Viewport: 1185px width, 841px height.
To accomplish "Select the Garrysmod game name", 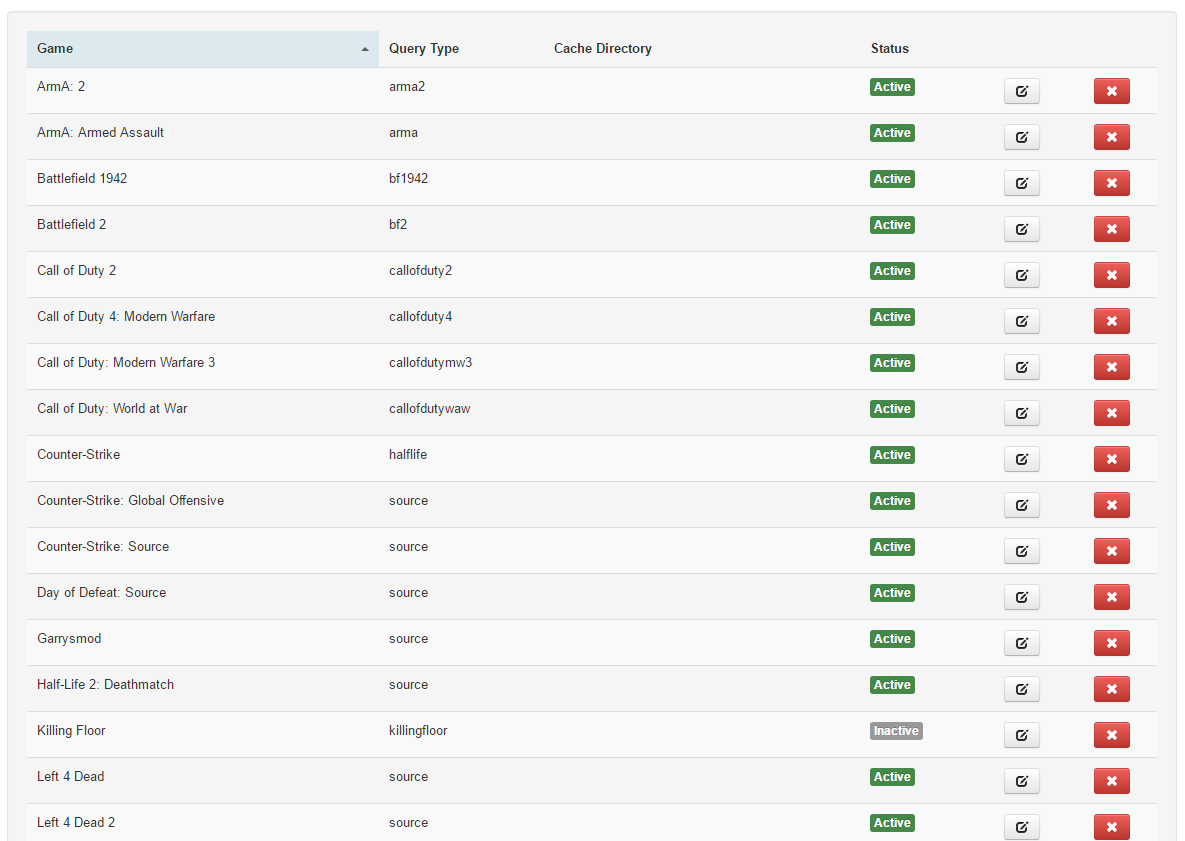I will [x=69, y=639].
